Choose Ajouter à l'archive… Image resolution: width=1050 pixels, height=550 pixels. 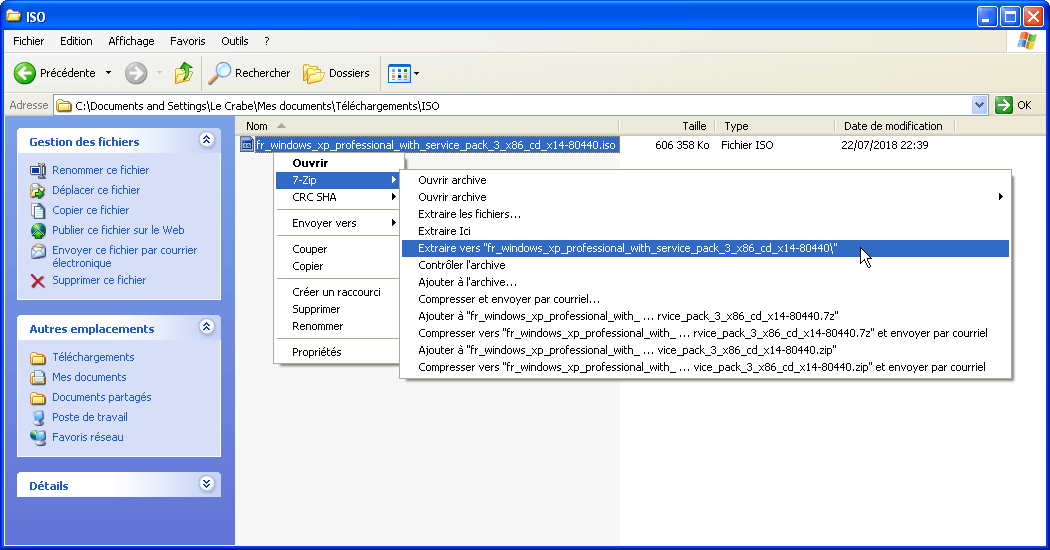(705, 282)
